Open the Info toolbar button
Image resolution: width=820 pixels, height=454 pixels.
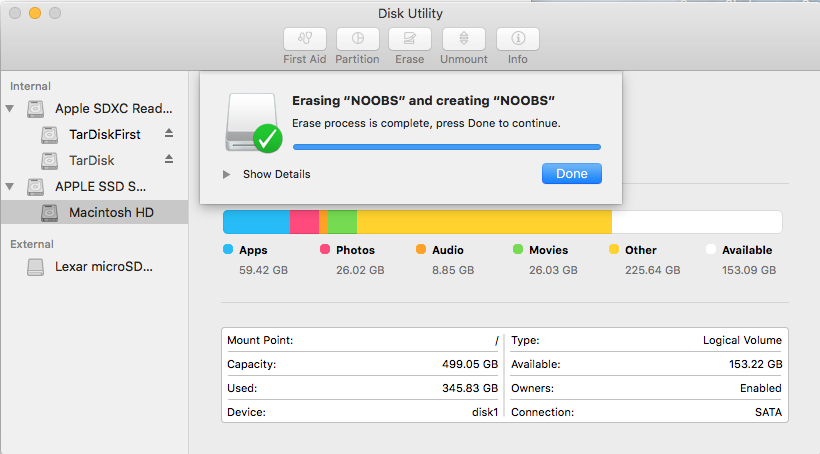click(518, 39)
